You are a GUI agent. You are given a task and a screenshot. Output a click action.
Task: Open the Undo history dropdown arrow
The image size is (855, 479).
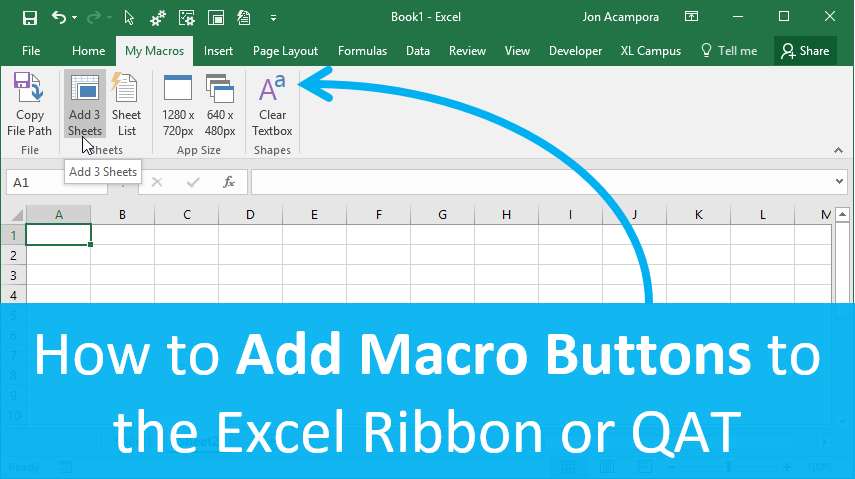(x=75, y=17)
